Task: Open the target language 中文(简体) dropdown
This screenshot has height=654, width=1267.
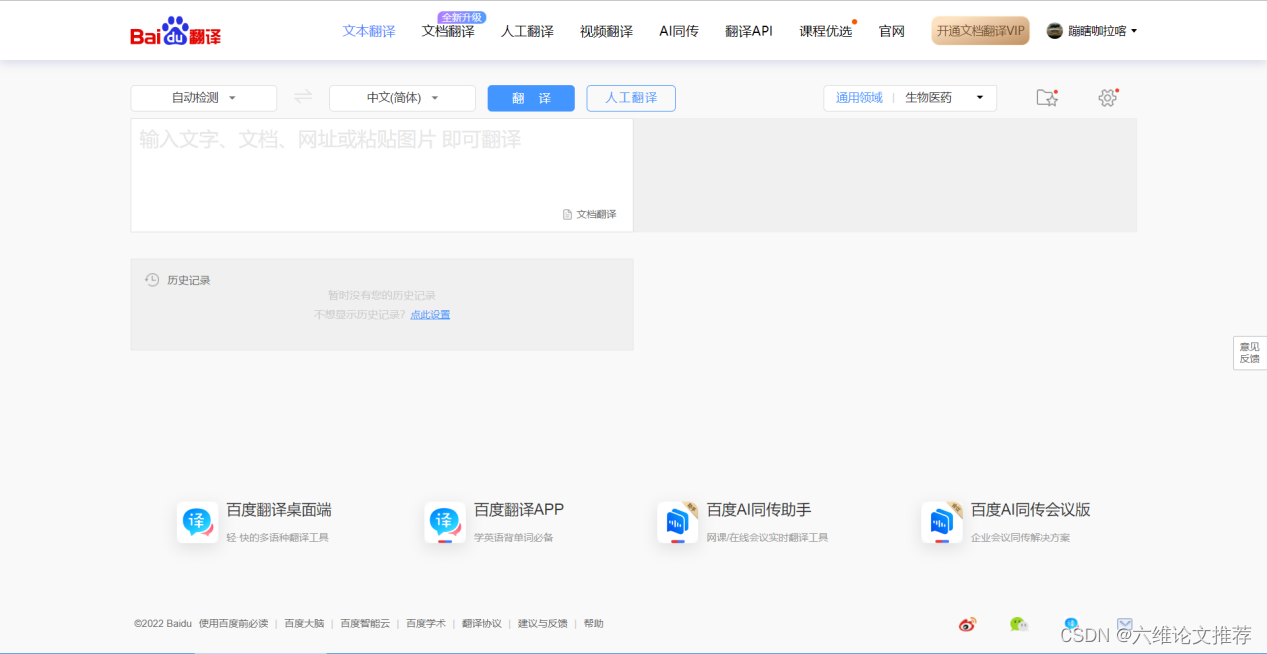Action: point(402,98)
